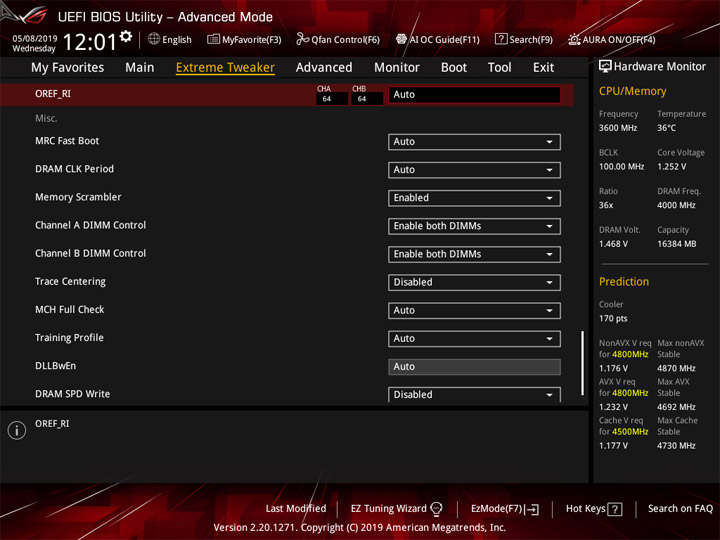Select DLLBwEn label
Image resolution: width=720 pixels, height=540 pixels.
pyautogui.click(x=56, y=366)
